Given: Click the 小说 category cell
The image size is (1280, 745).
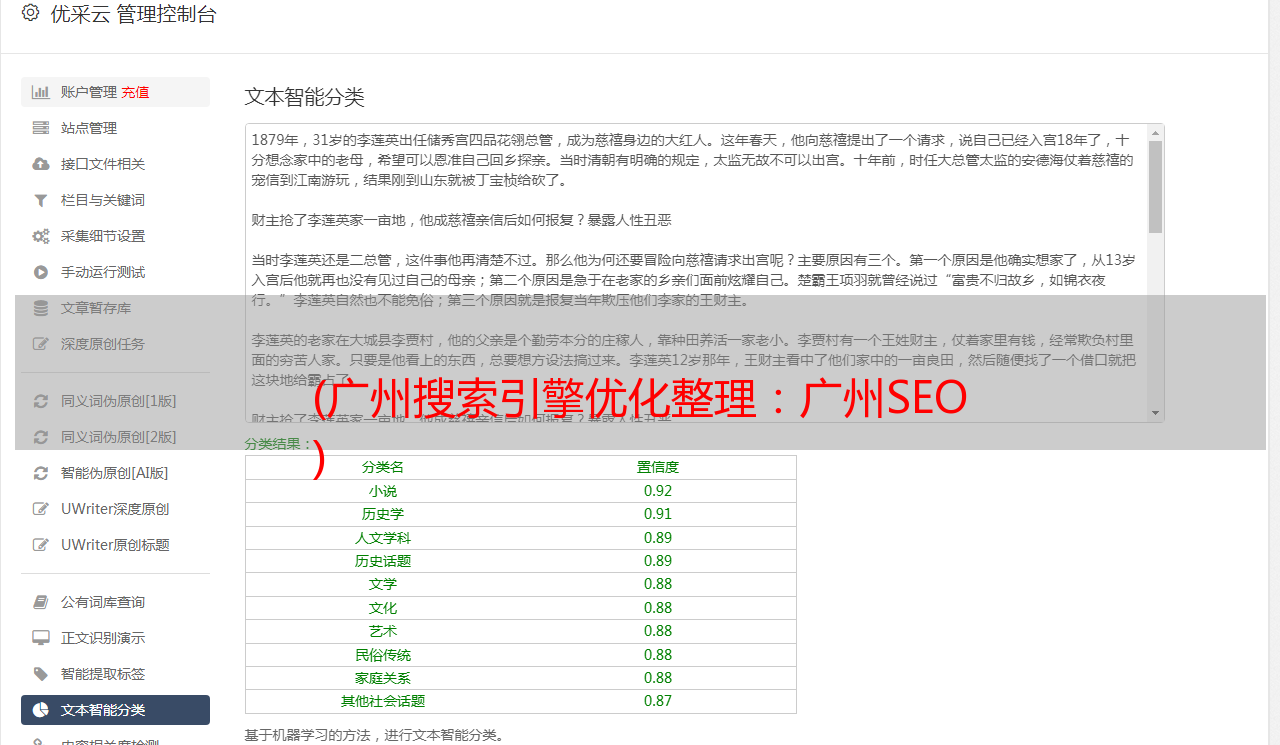Looking at the screenshot, I should (383, 491).
